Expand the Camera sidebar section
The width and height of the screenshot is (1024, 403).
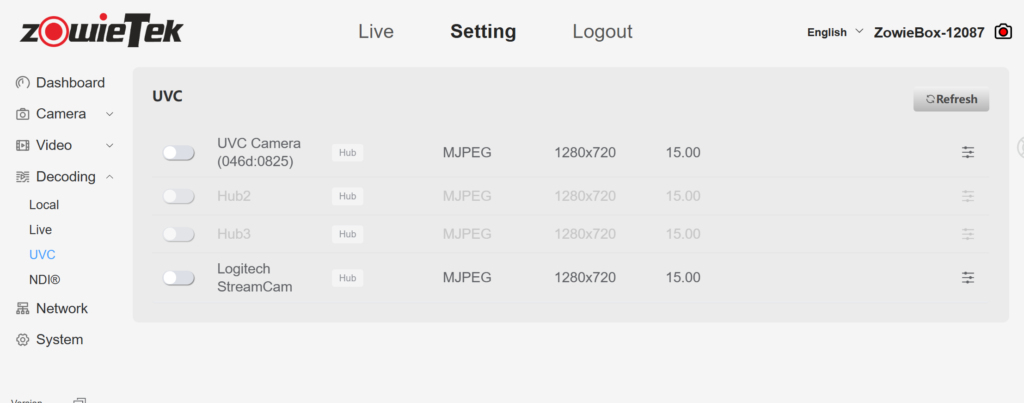pyautogui.click(x=109, y=114)
